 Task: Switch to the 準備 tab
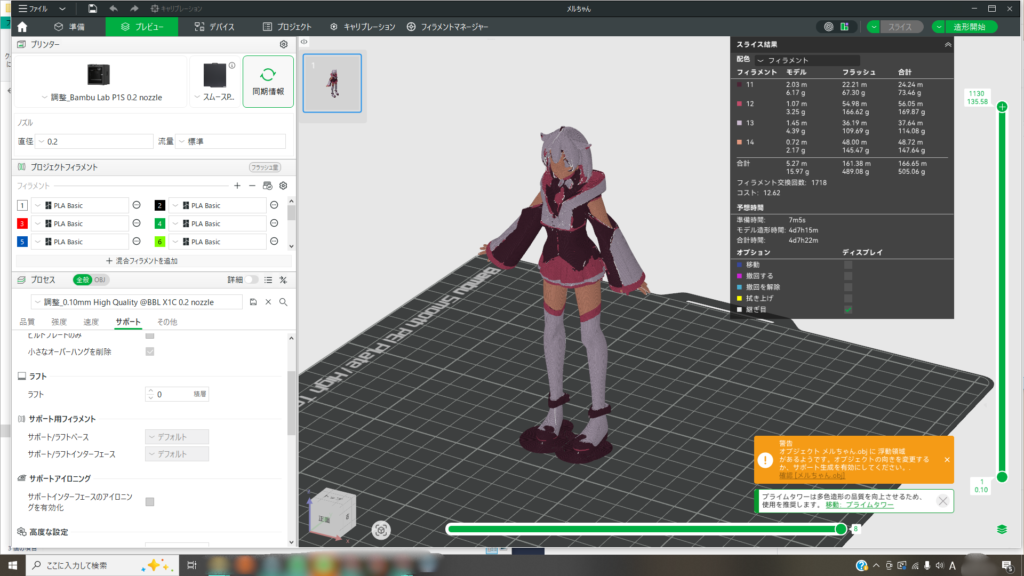pos(70,27)
